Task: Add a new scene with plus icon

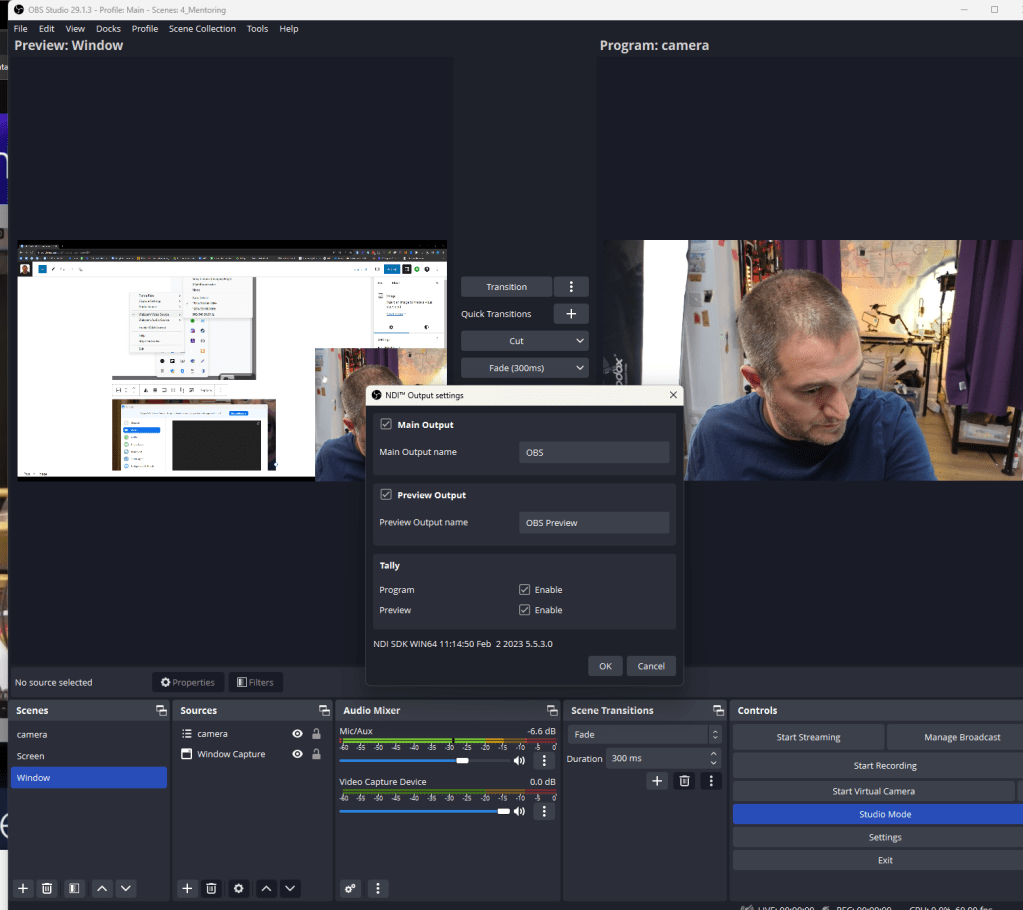Action: point(23,888)
